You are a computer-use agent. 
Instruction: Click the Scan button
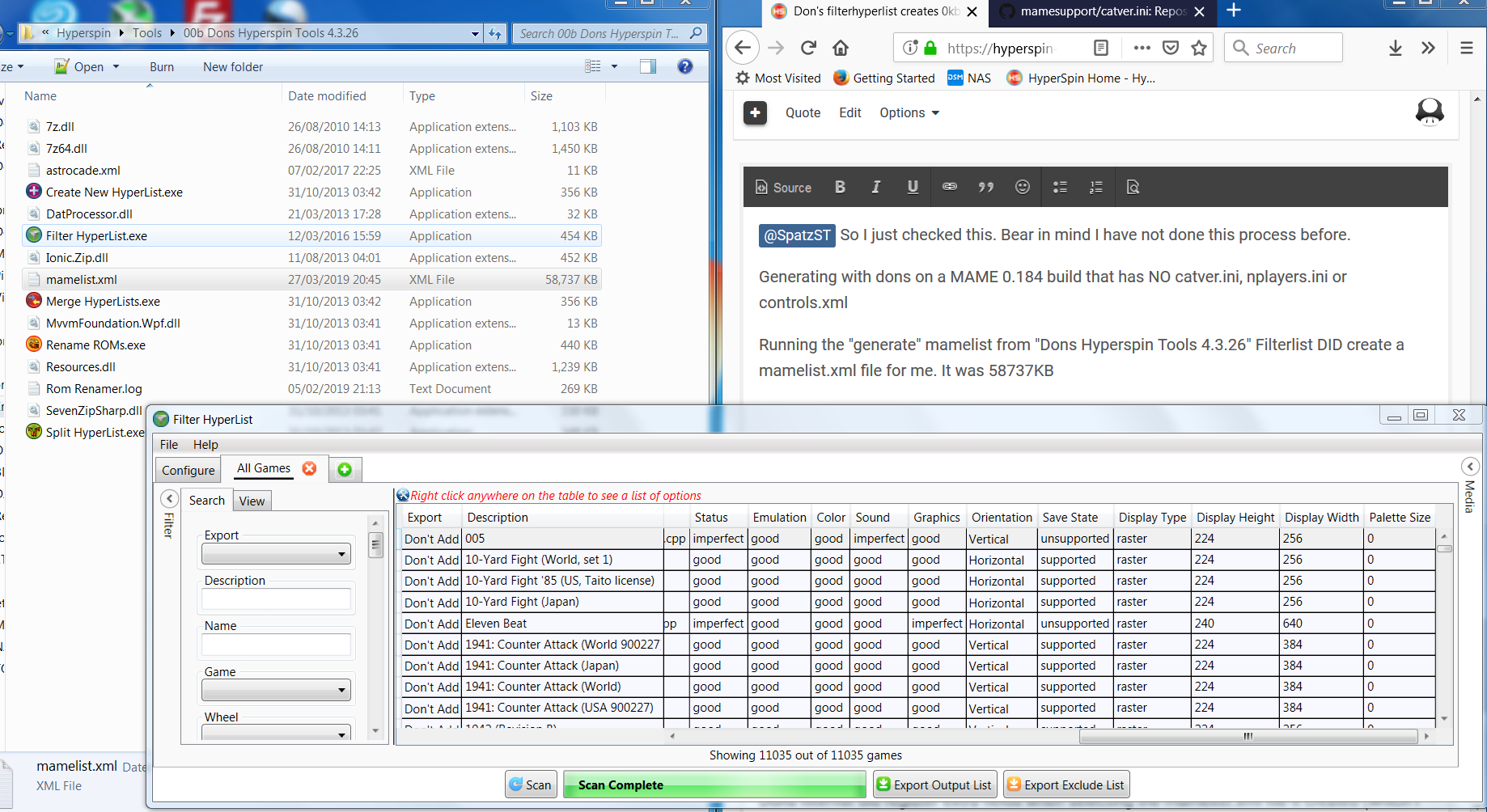click(531, 785)
